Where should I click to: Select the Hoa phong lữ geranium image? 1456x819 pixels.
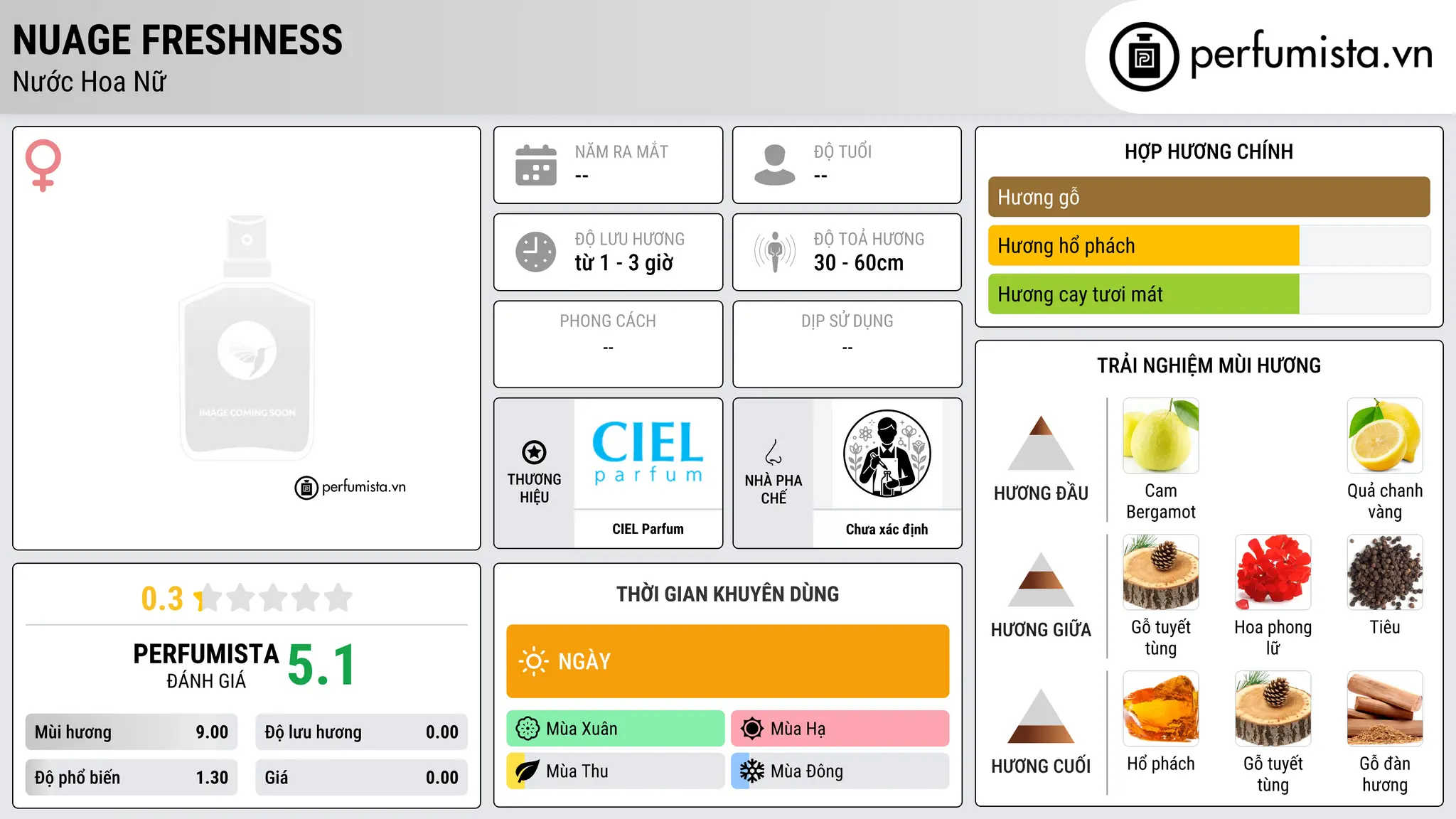click(x=1273, y=572)
